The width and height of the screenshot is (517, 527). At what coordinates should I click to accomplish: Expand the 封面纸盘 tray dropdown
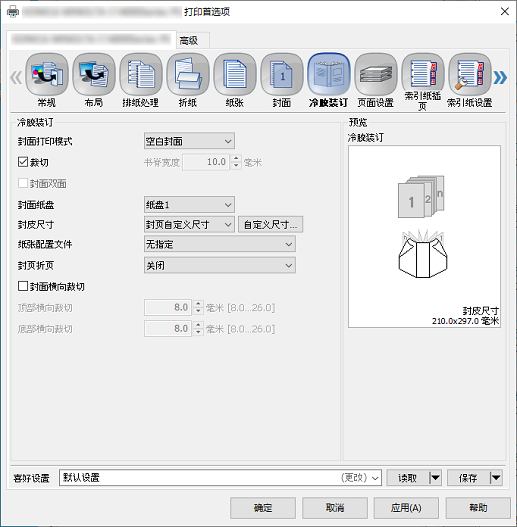tap(189, 204)
